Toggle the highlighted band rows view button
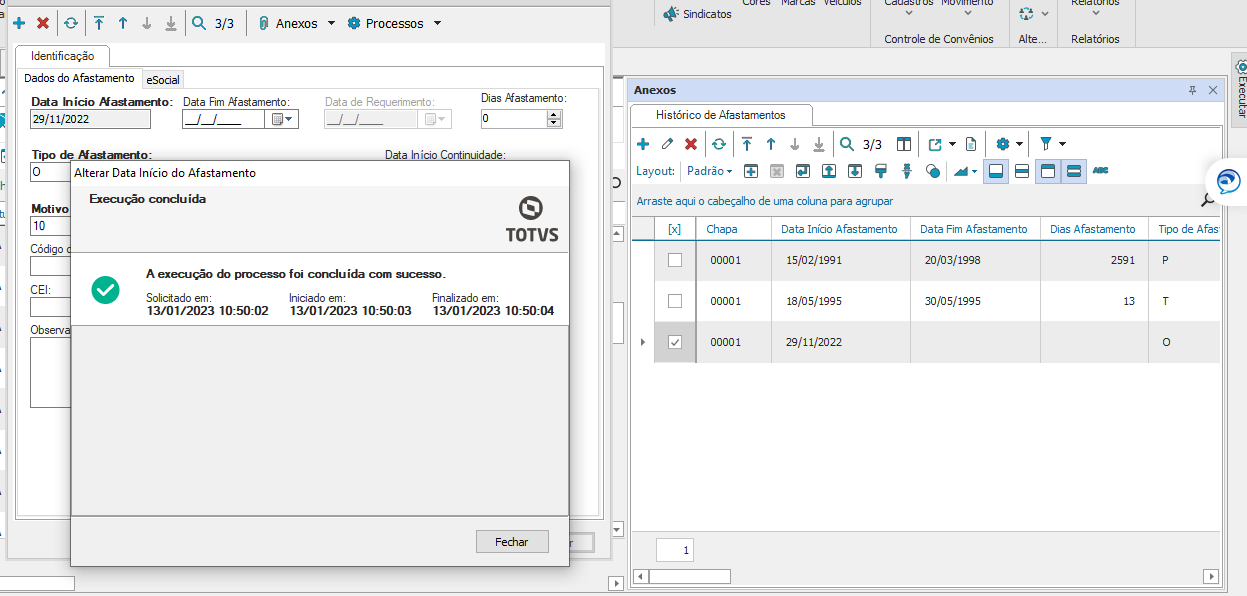 click(x=1074, y=171)
